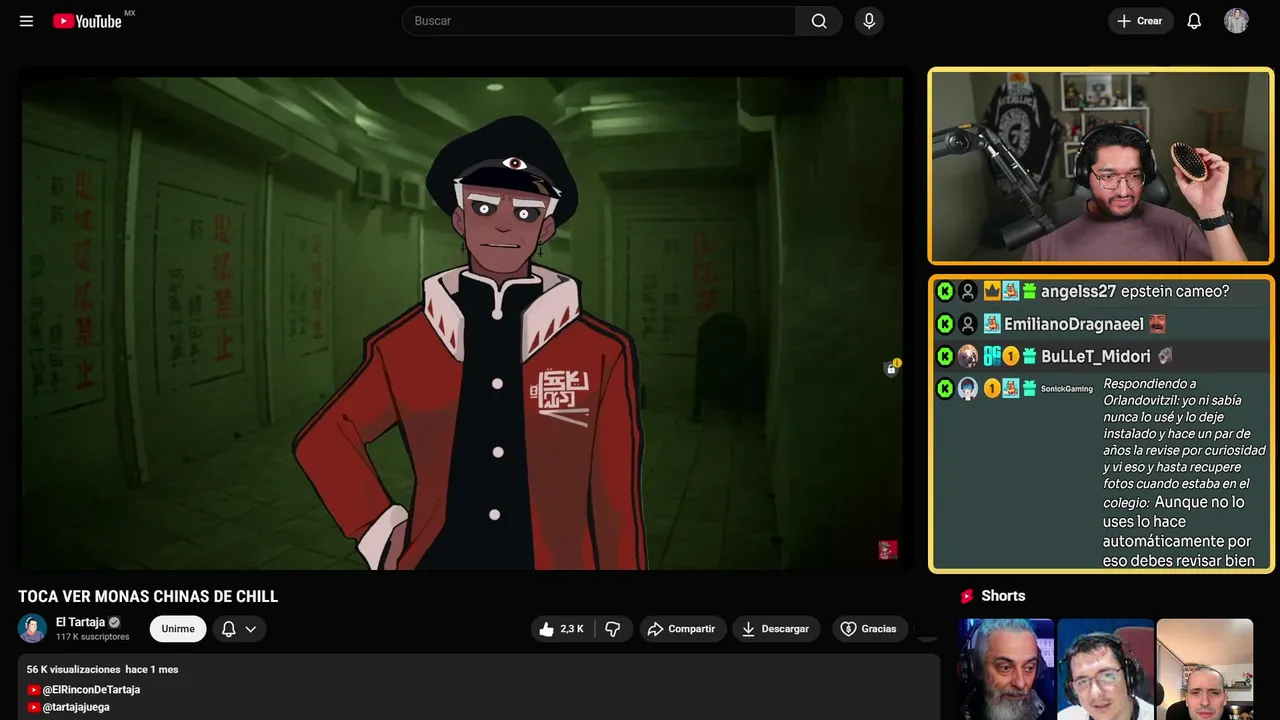Click the Kick badge beside EmilianoDragnaeel

point(945,324)
